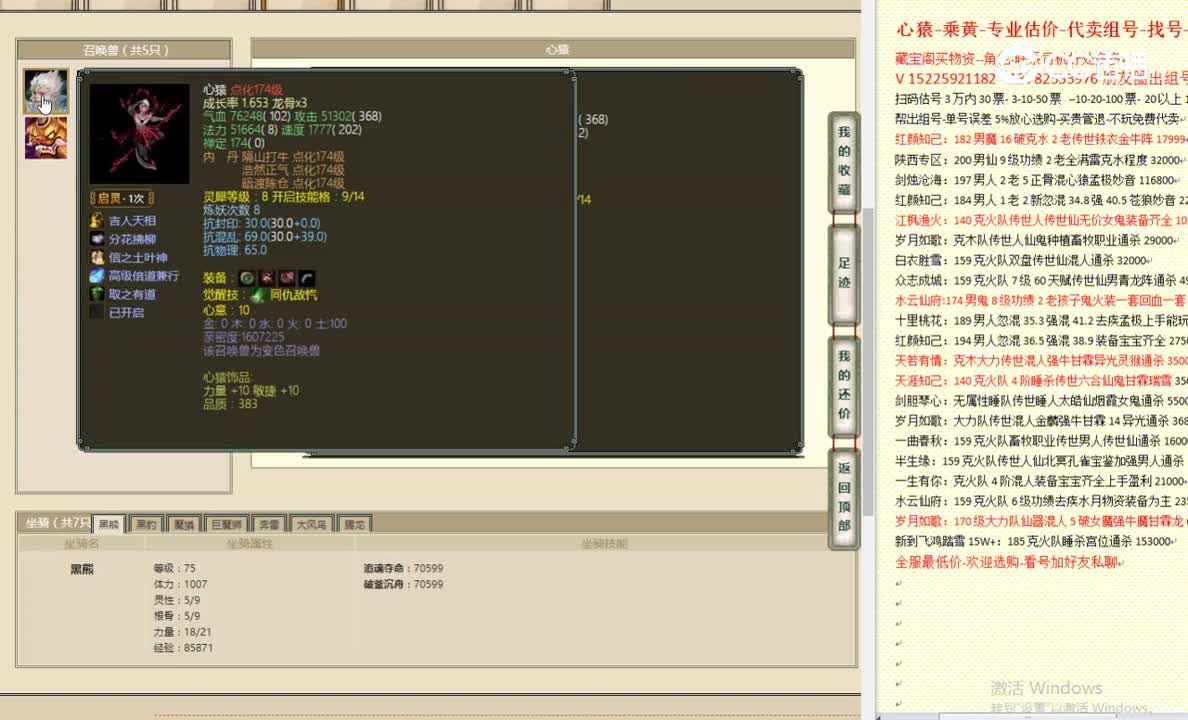Click the red document title 心猿-乘黄-专业估价

tap(1042, 30)
